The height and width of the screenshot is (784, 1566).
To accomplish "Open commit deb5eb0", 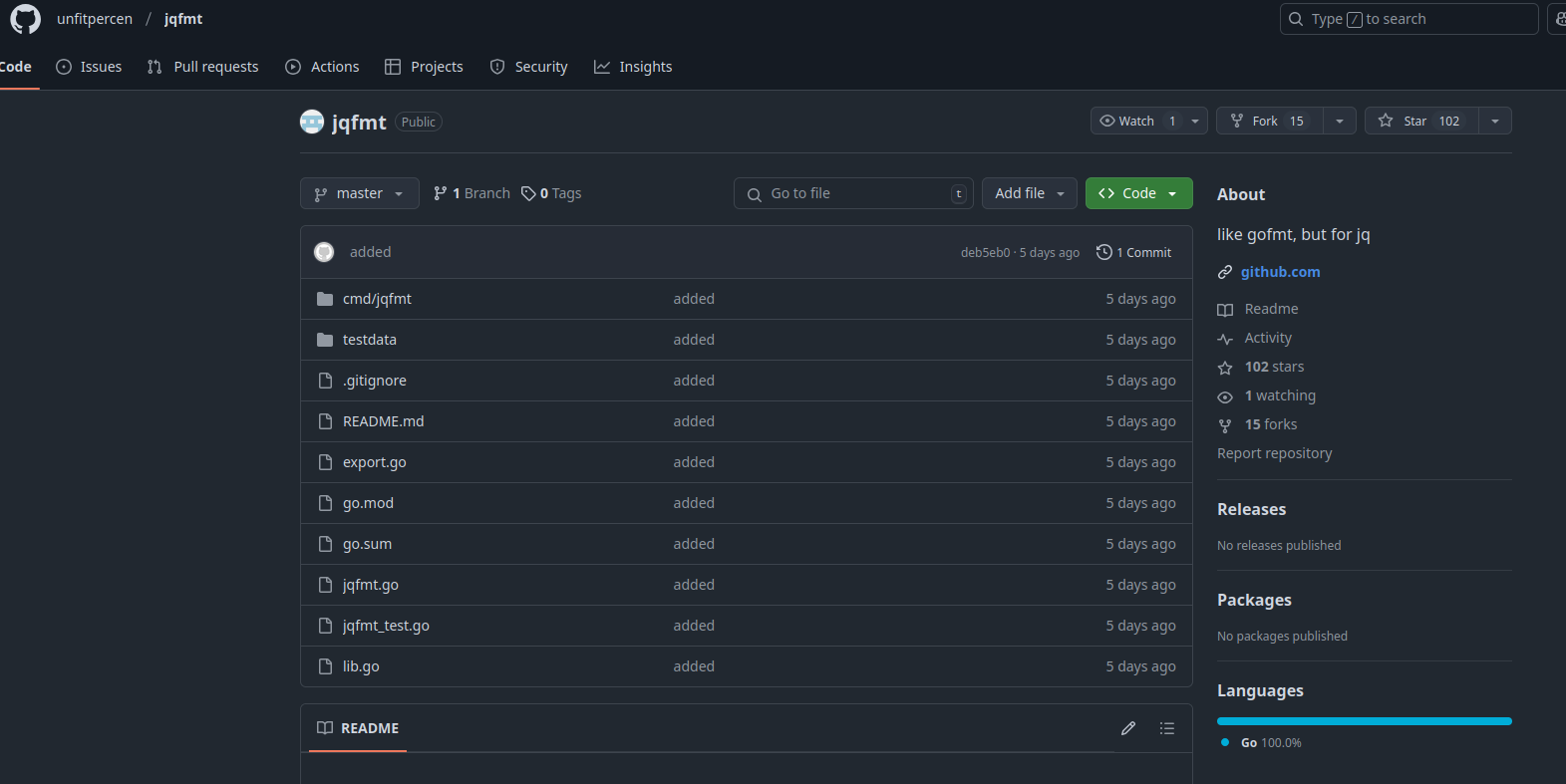I will click(x=985, y=253).
